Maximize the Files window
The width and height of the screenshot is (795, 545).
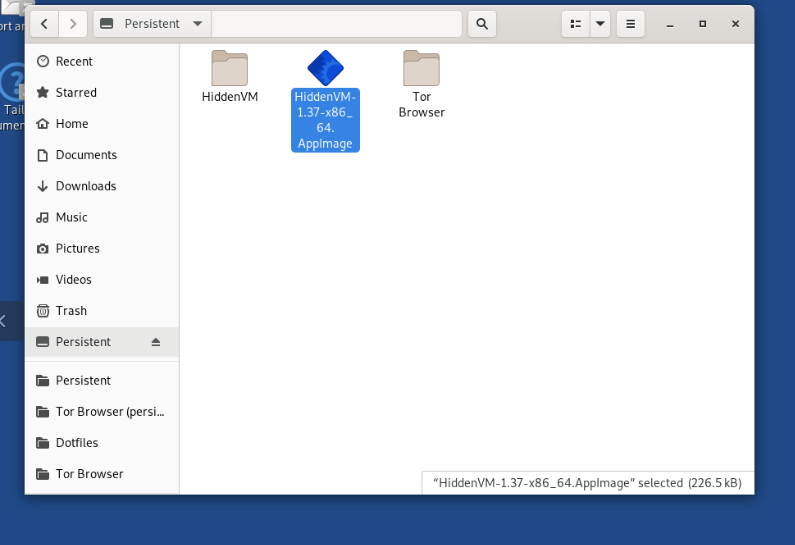702,24
